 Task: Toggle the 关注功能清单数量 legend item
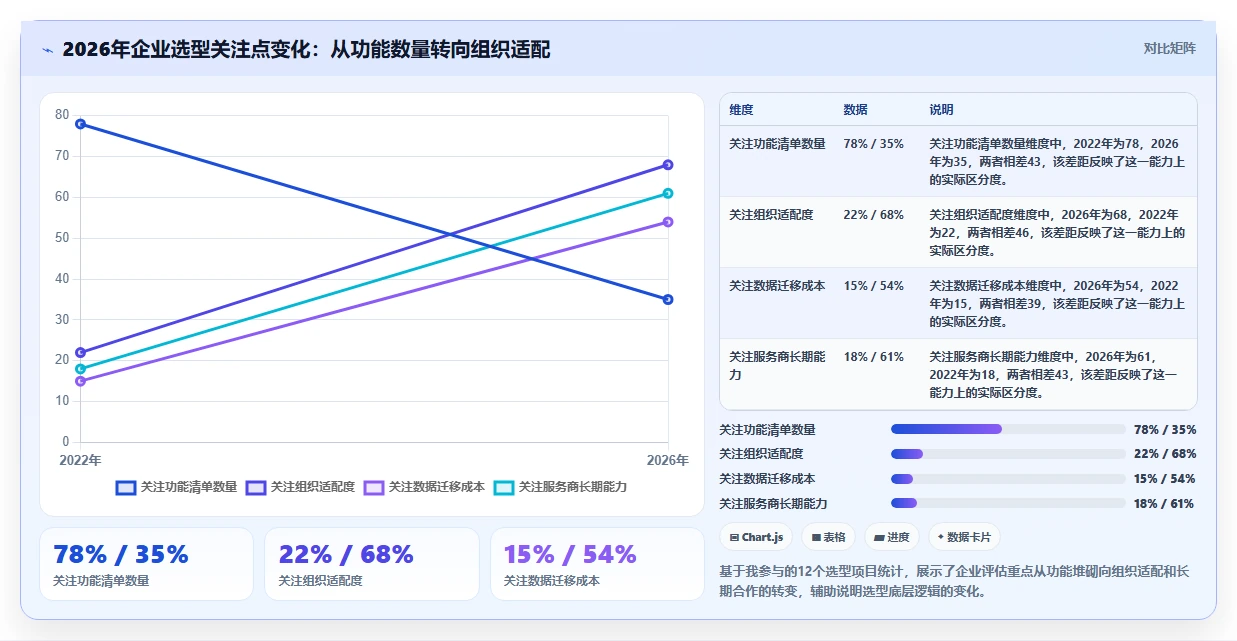176,487
